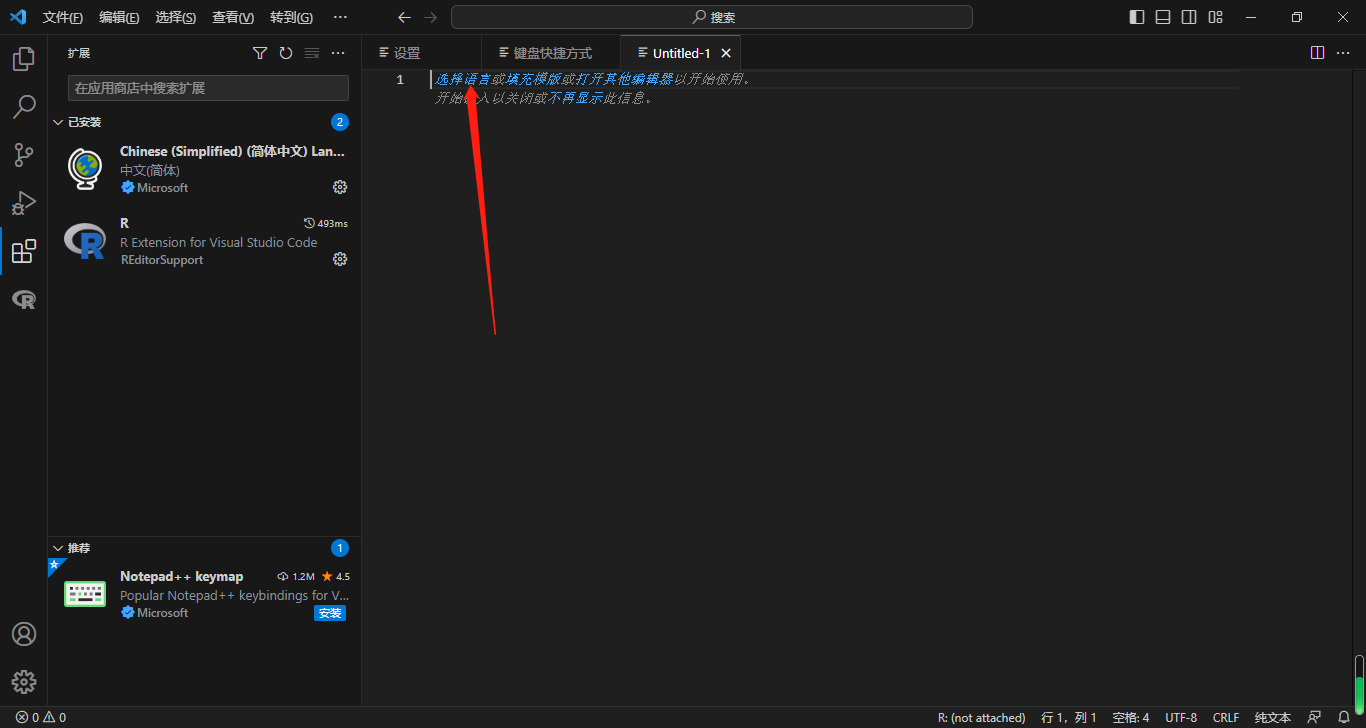1366x728 pixels.
Task: Open the notifications bell
Action: [x=1344, y=717]
